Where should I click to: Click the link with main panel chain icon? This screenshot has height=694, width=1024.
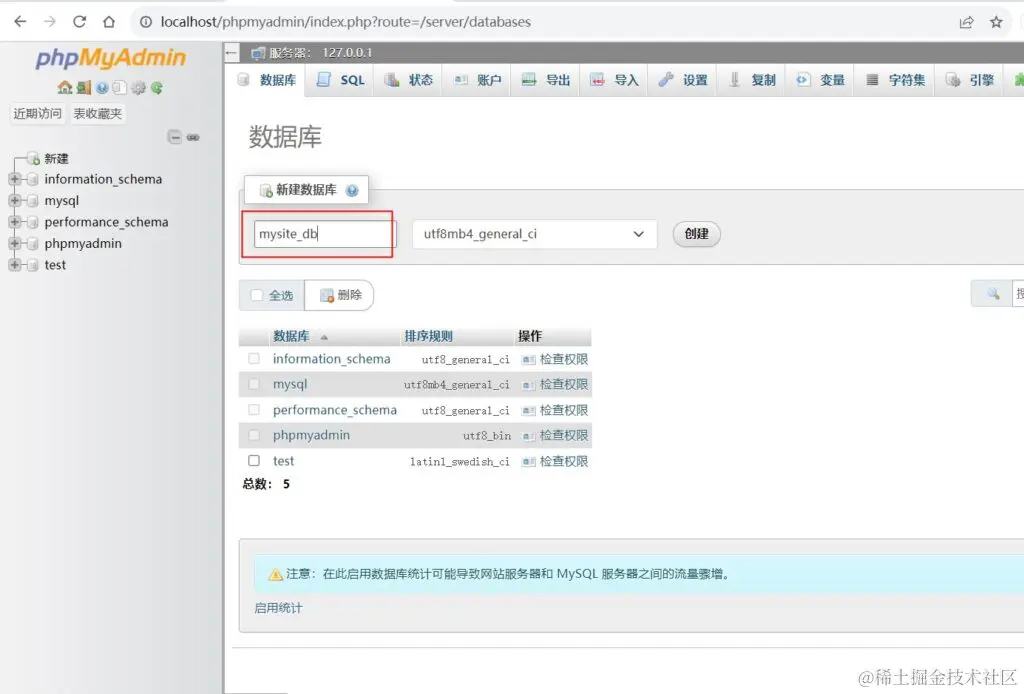point(193,137)
